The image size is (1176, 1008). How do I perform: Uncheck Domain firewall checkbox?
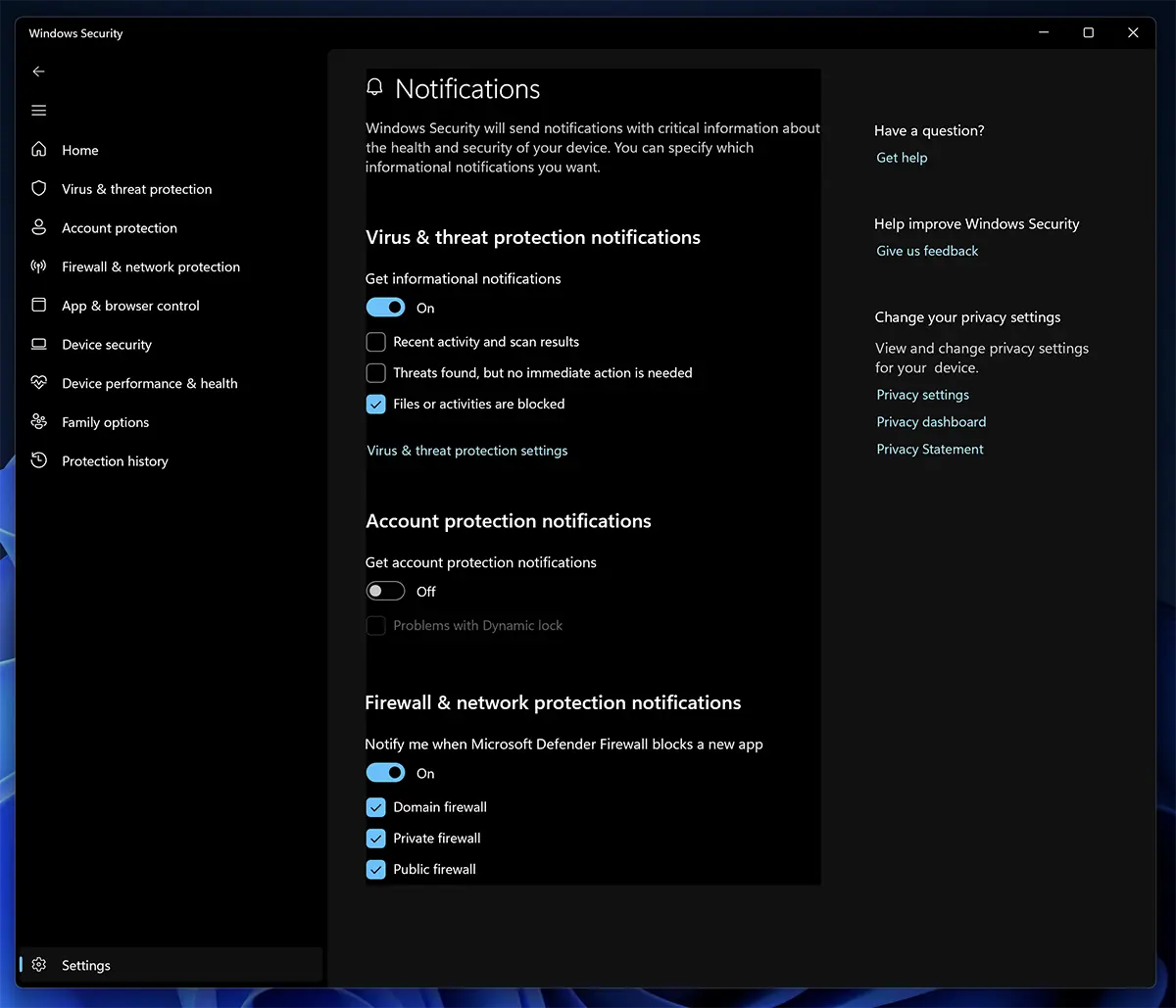pos(375,807)
